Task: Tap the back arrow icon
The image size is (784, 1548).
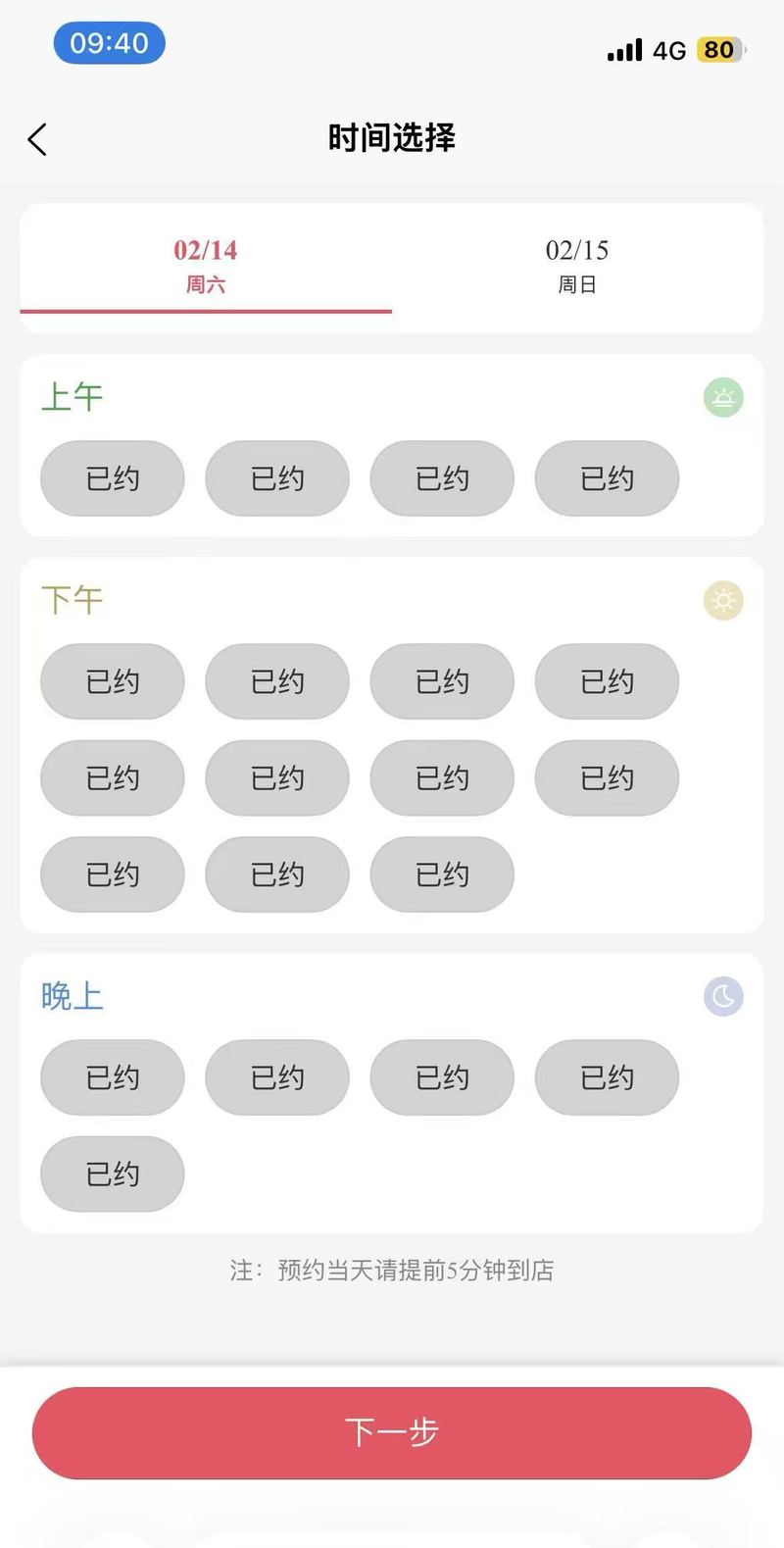Action: tap(37, 139)
